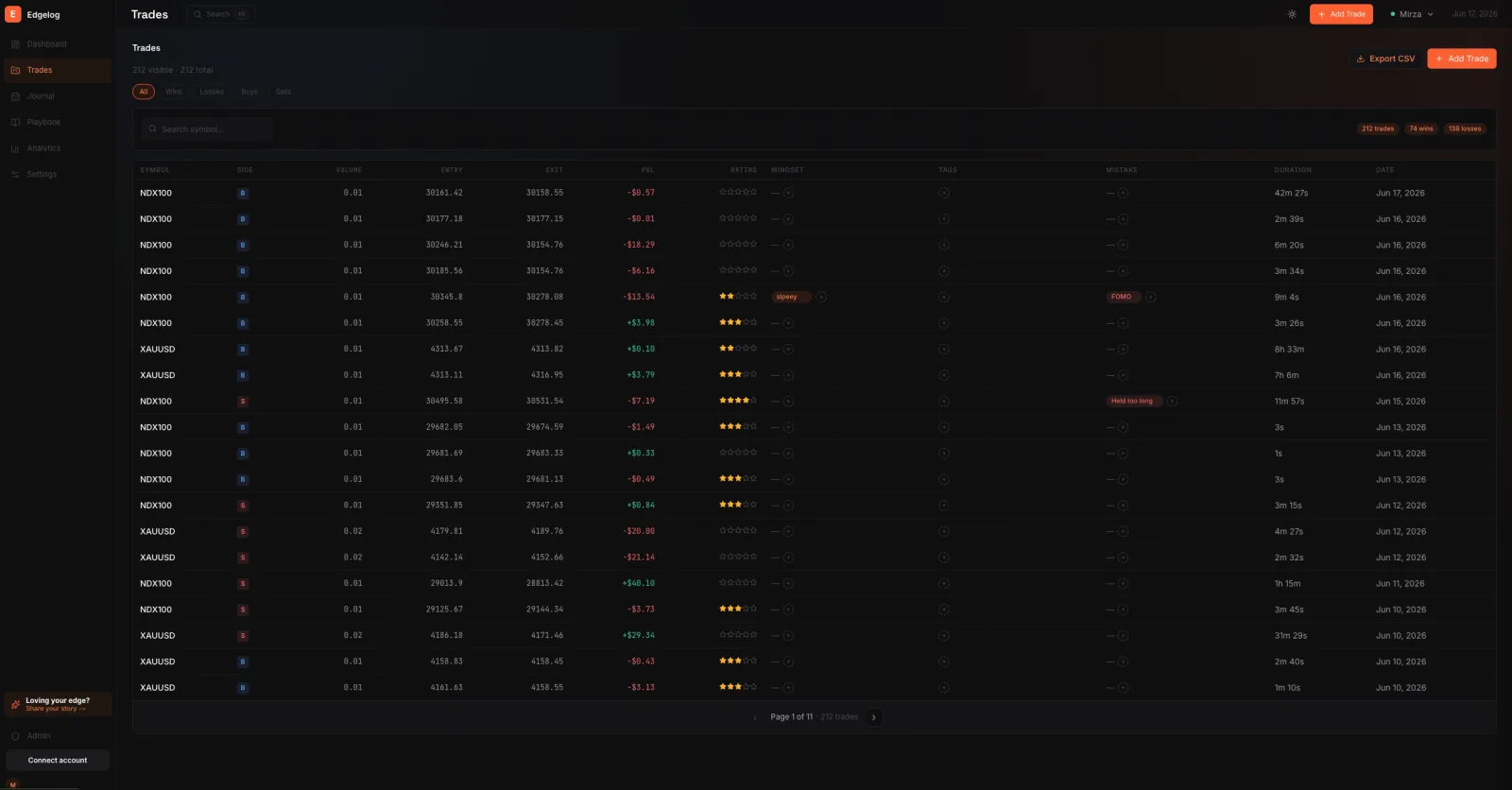This screenshot has height=790, width=1512.
Task: Focus the global Search box
Action: [220, 14]
